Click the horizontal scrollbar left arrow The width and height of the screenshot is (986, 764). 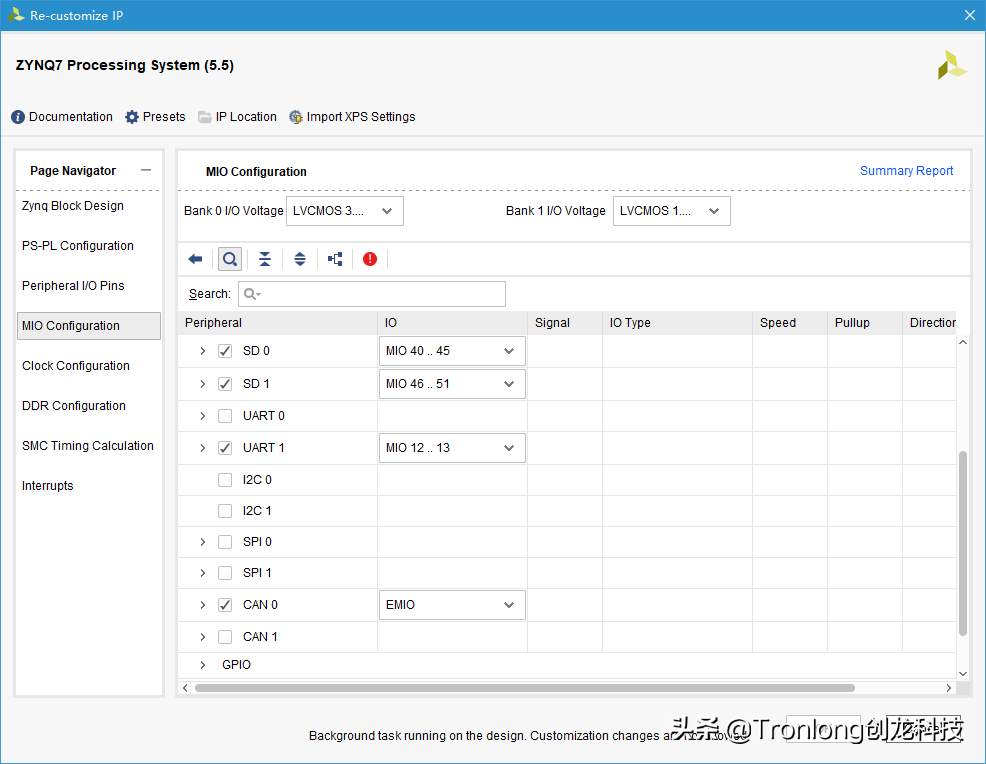[x=185, y=688]
